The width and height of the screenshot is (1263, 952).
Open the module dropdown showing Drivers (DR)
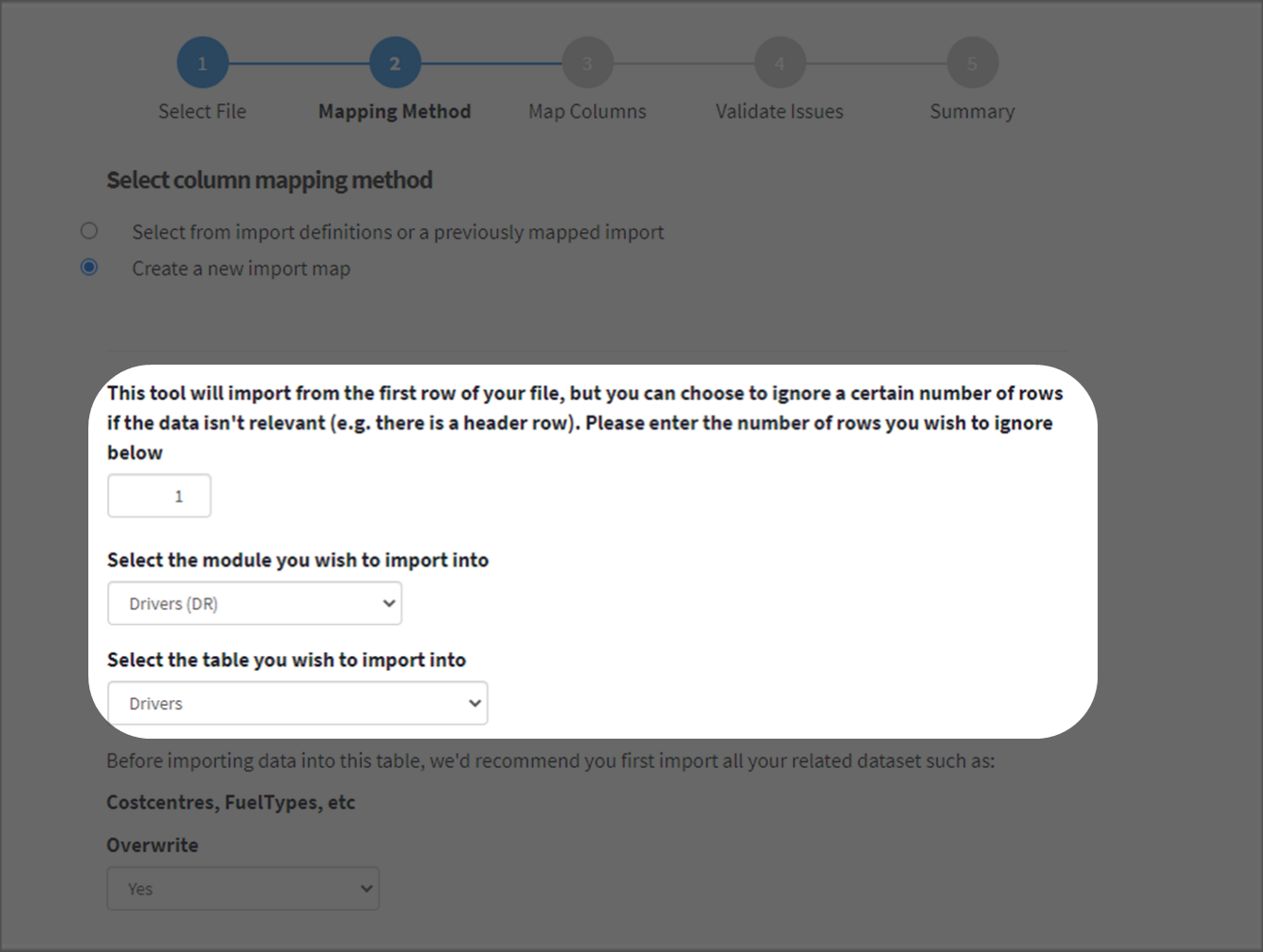click(x=255, y=603)
